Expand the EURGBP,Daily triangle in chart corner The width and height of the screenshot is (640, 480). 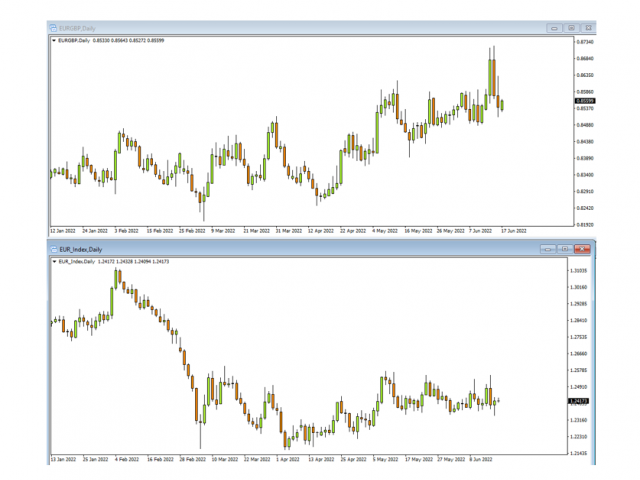coord(53,41)
